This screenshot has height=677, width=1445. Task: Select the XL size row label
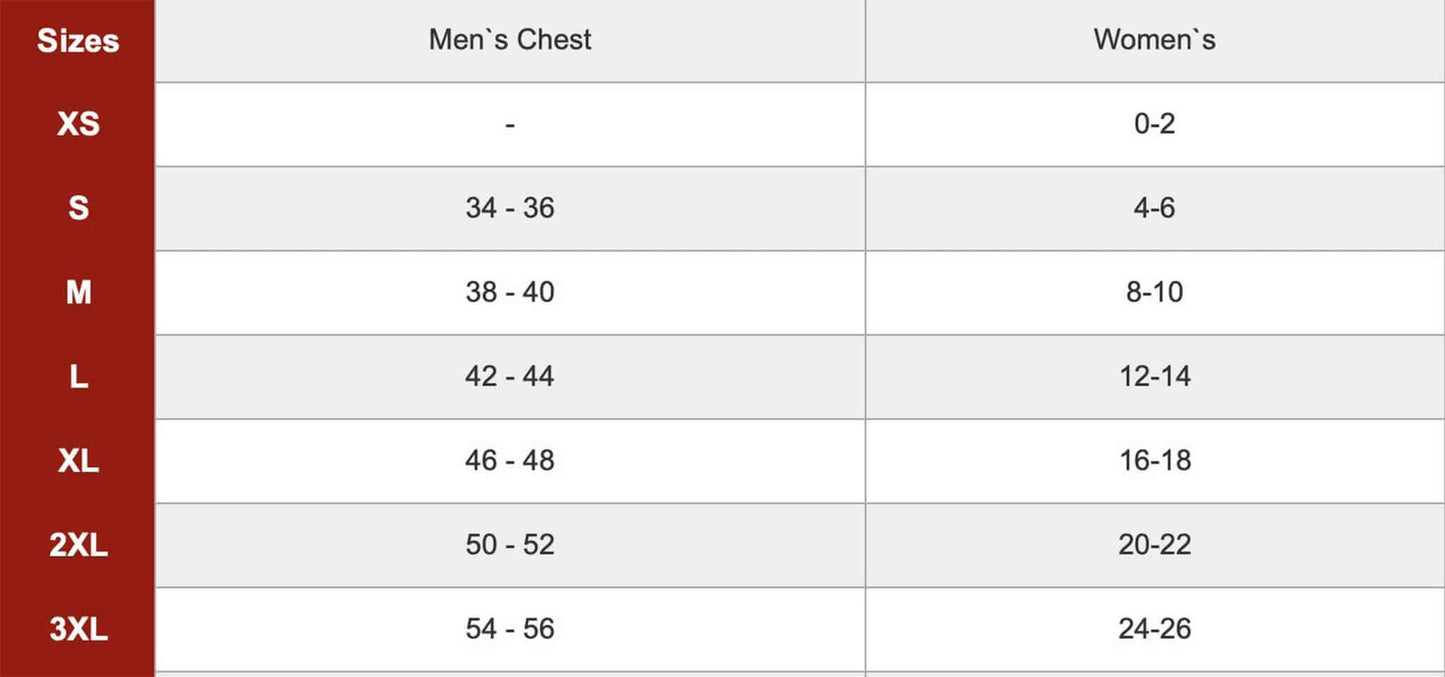pos(78,460)
